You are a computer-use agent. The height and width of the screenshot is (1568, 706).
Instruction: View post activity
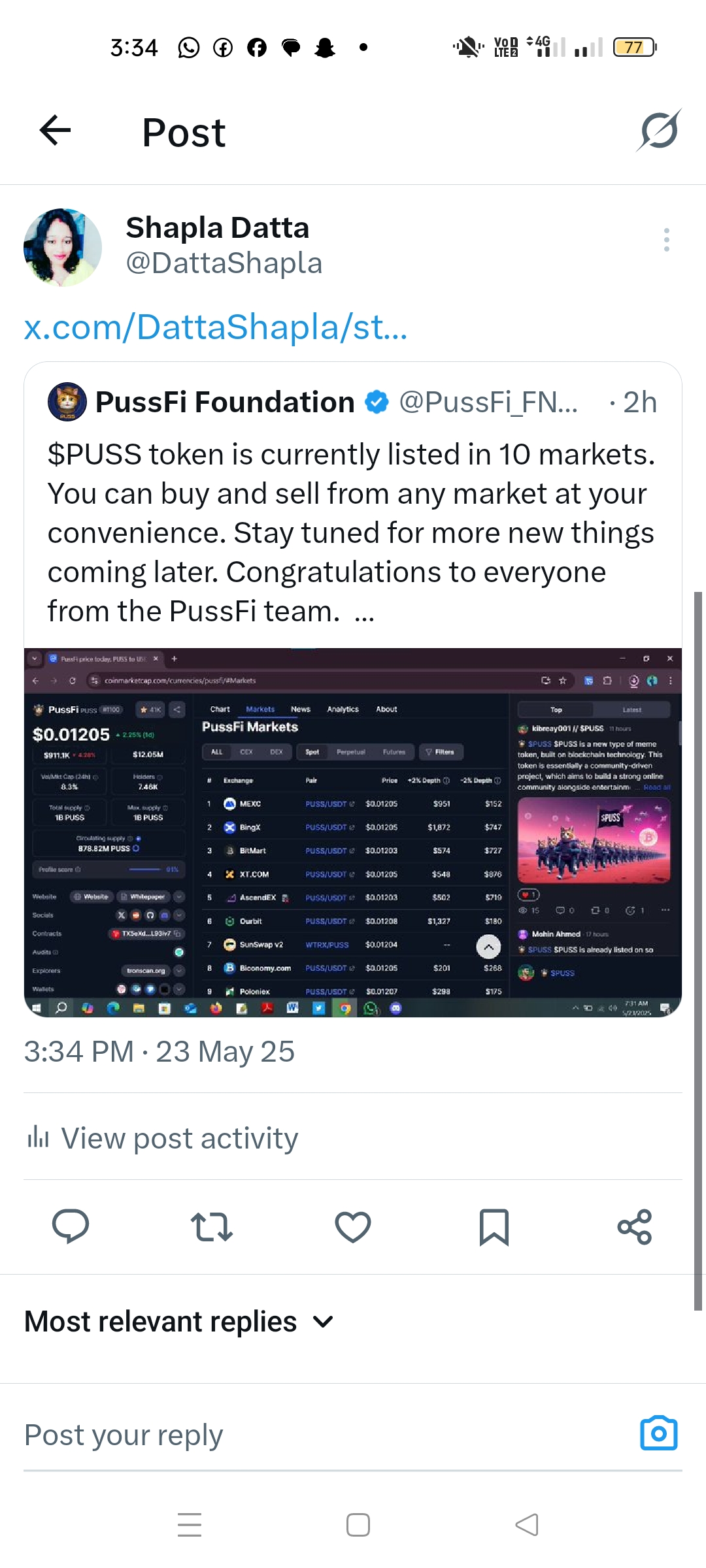[161, 1137]
